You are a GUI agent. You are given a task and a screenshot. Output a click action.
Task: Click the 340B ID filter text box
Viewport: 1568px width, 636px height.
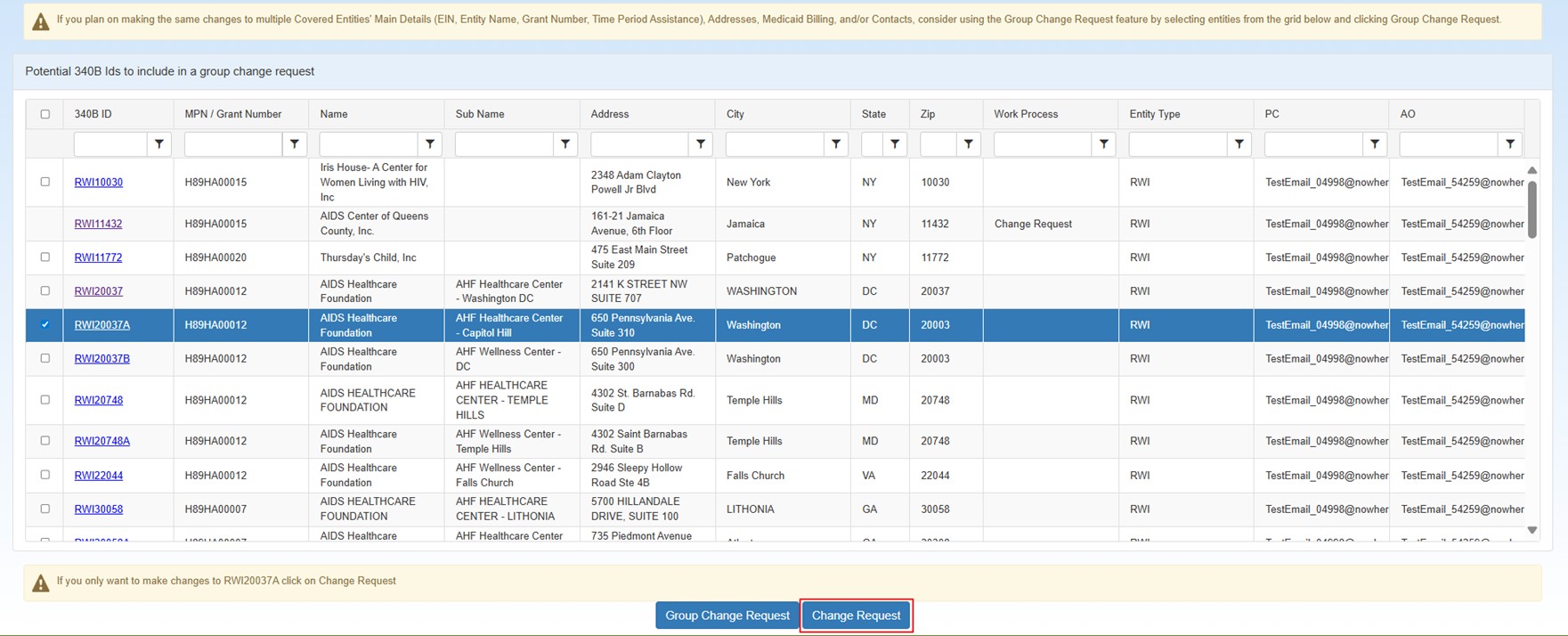point(110,144)
